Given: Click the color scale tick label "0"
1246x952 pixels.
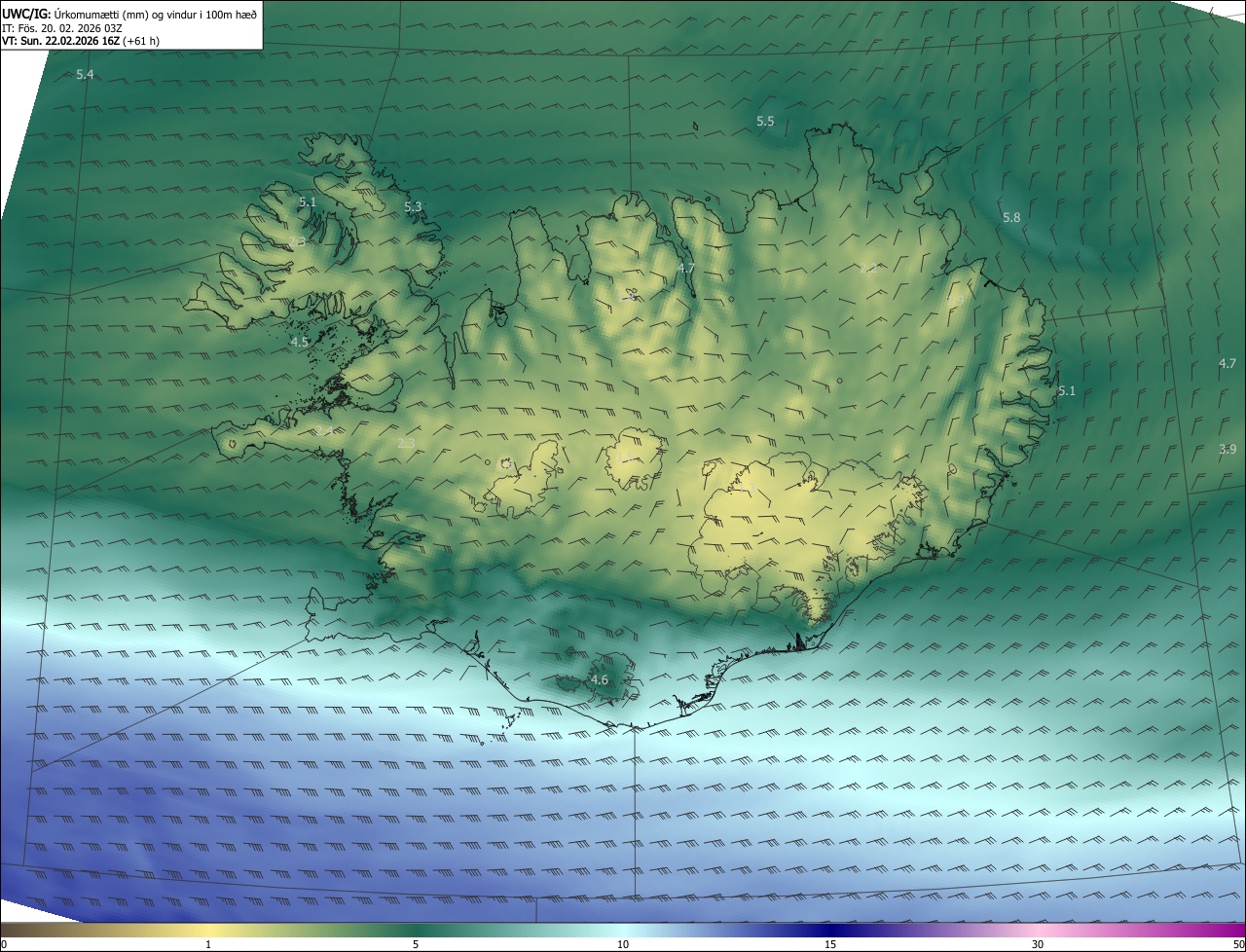Looking at the screenshot, I should (4, 944).
